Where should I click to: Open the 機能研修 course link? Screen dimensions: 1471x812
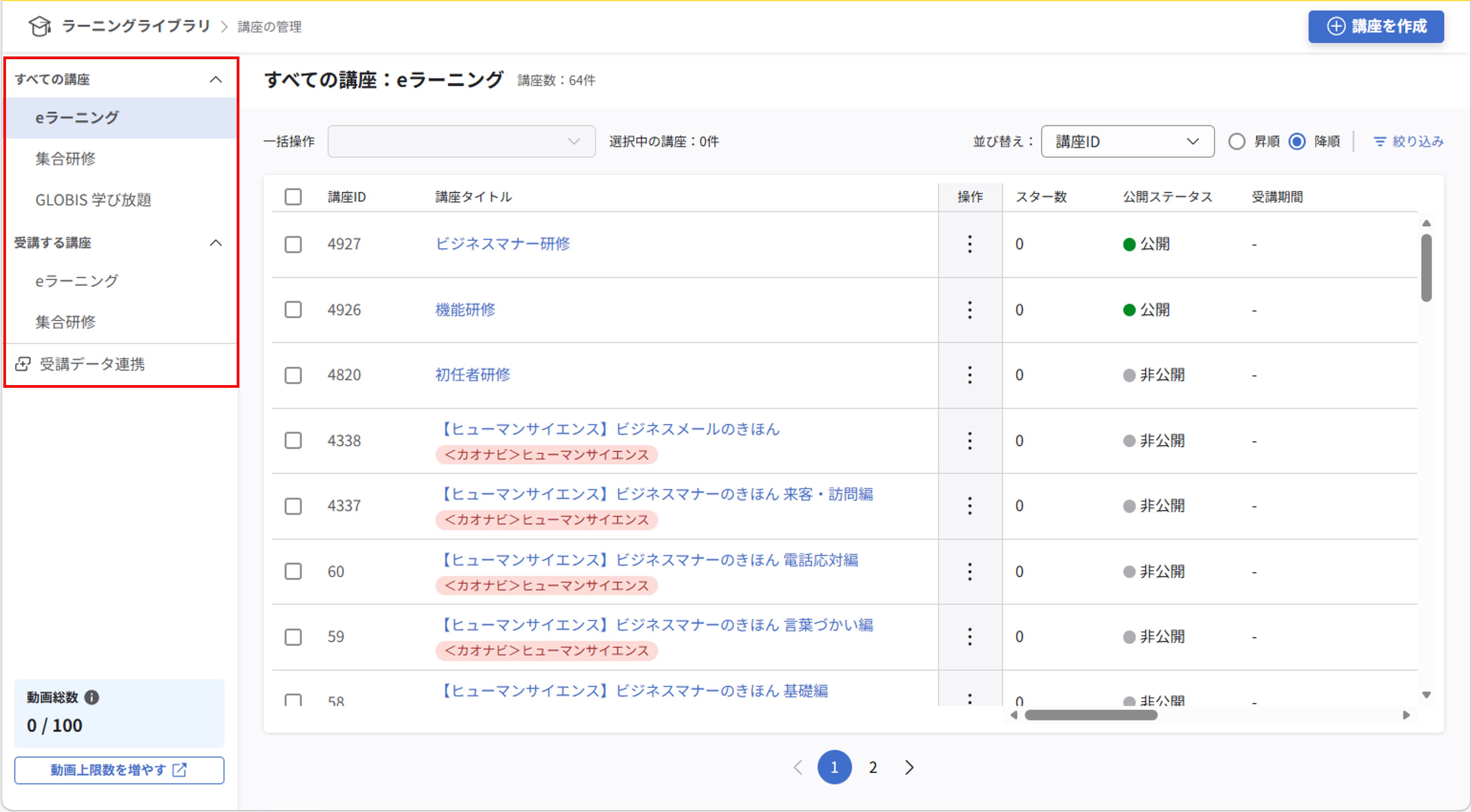(x=465, y=310)
